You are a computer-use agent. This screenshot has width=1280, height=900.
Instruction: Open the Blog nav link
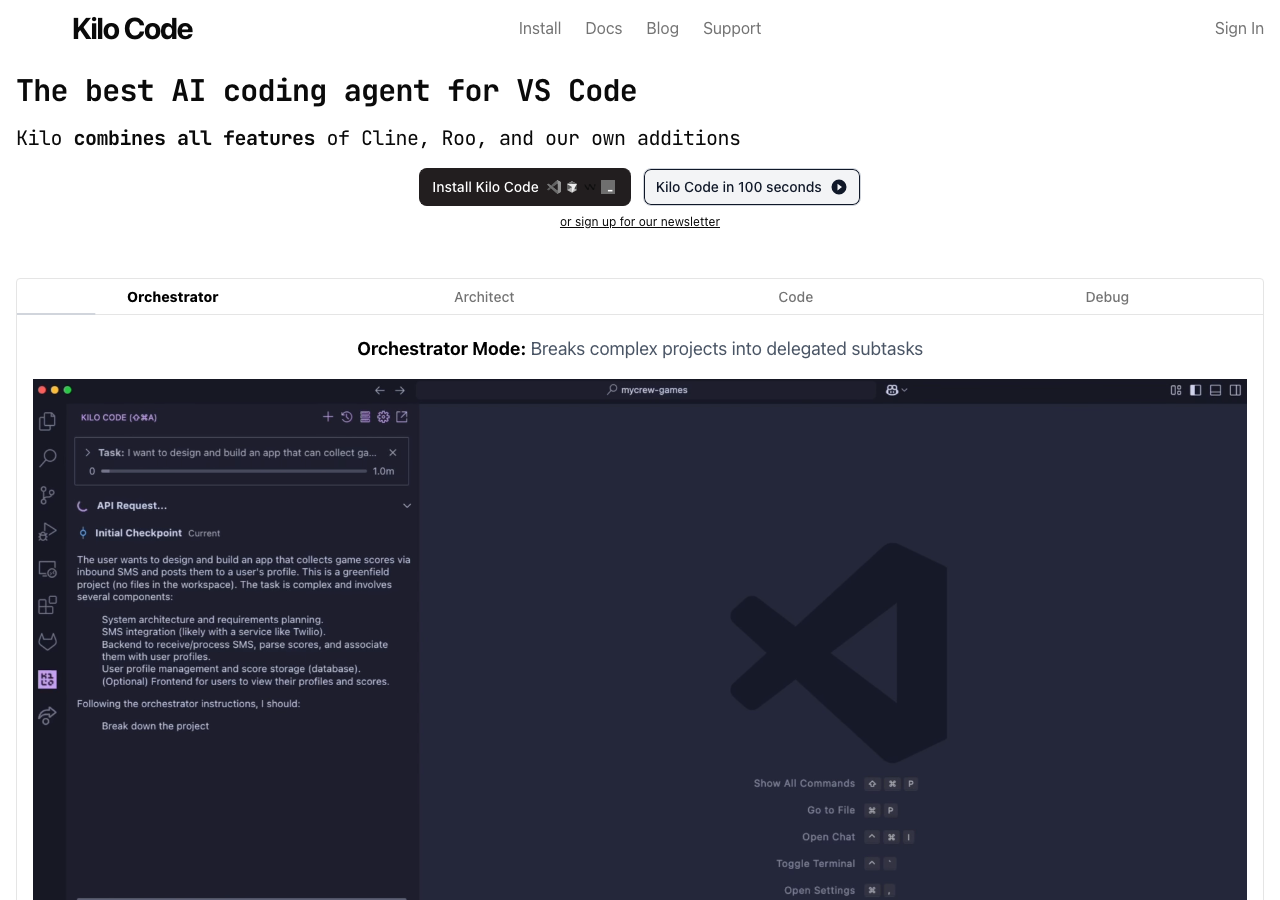(663, 28)
